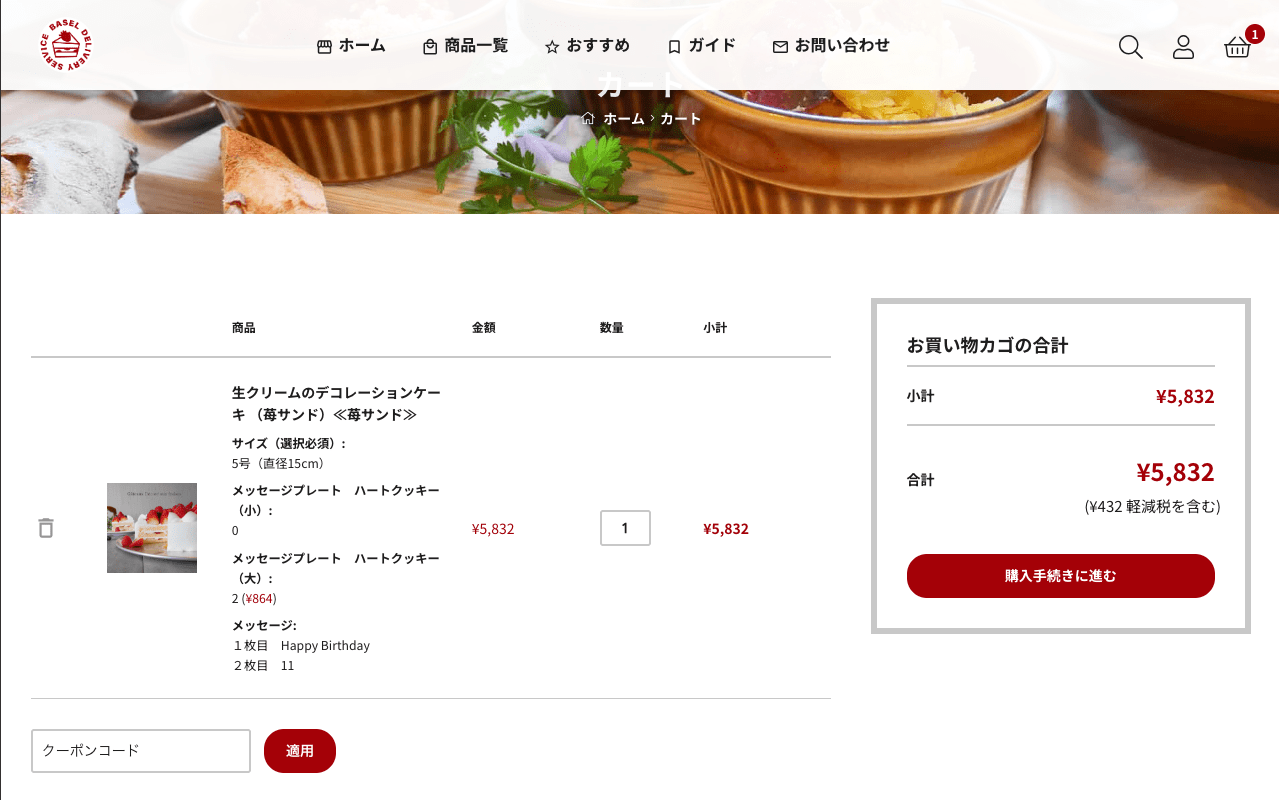The height and width of the screenshot is (800, 1279).
Task: Open 生クリームのデコレーションケーキ product link
Action: coord(336,403)
